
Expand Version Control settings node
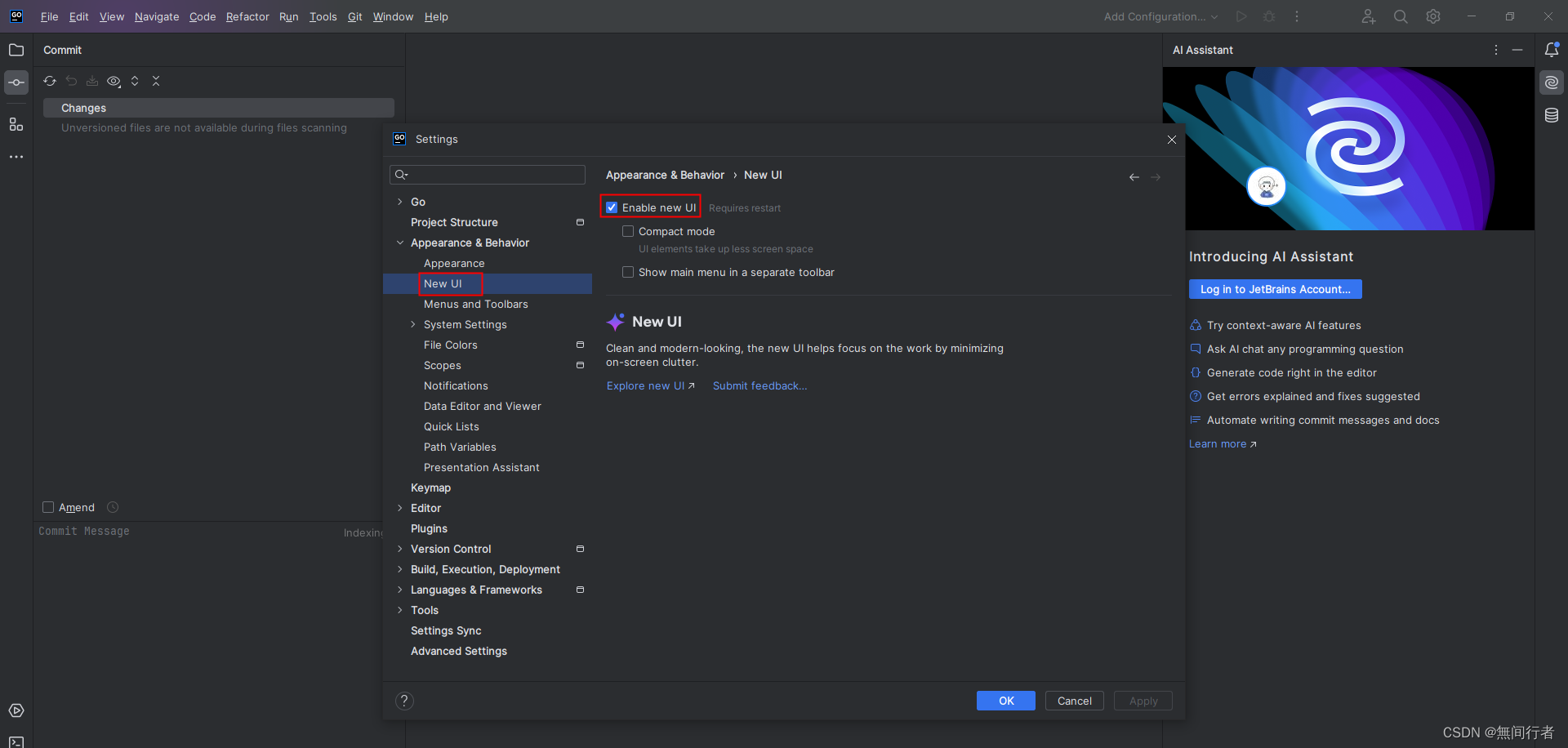click(399, 549)
